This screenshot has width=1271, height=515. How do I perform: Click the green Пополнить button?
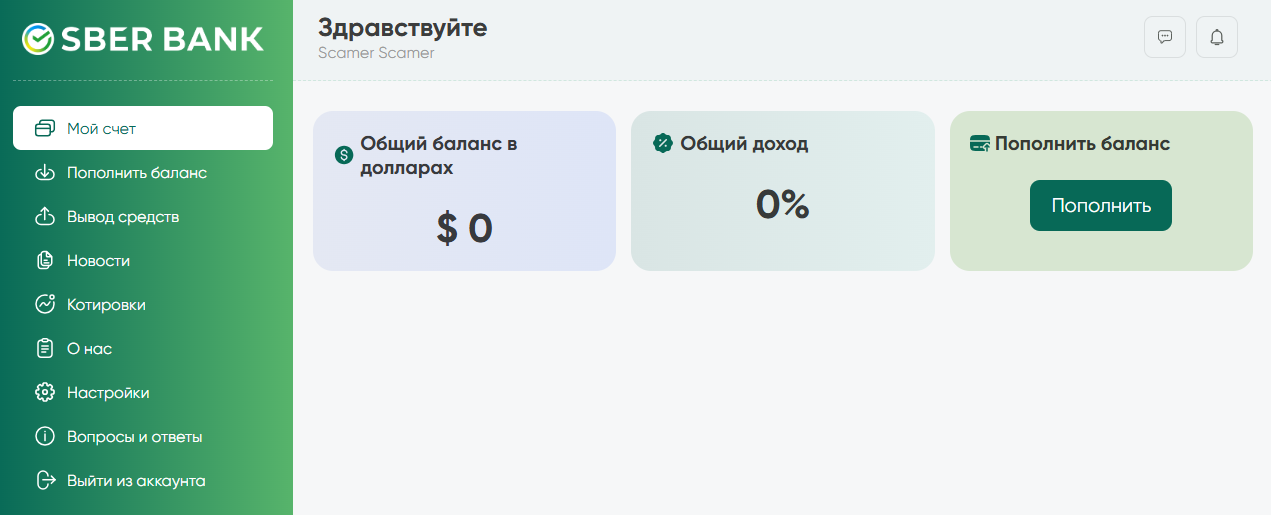(1101, 205)
